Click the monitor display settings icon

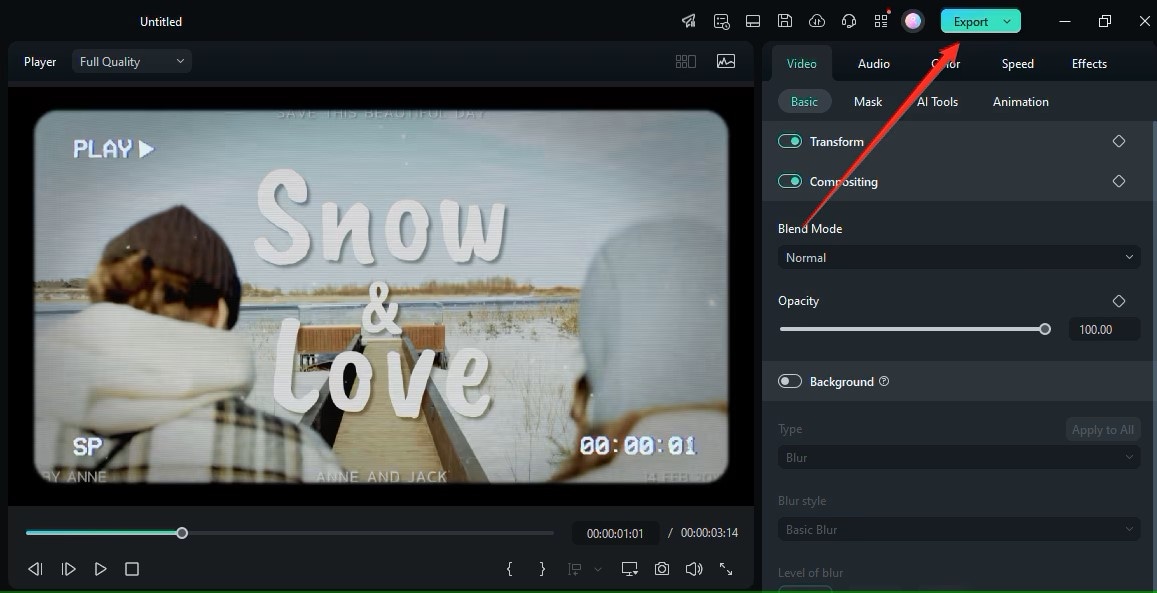pos(629,569)
